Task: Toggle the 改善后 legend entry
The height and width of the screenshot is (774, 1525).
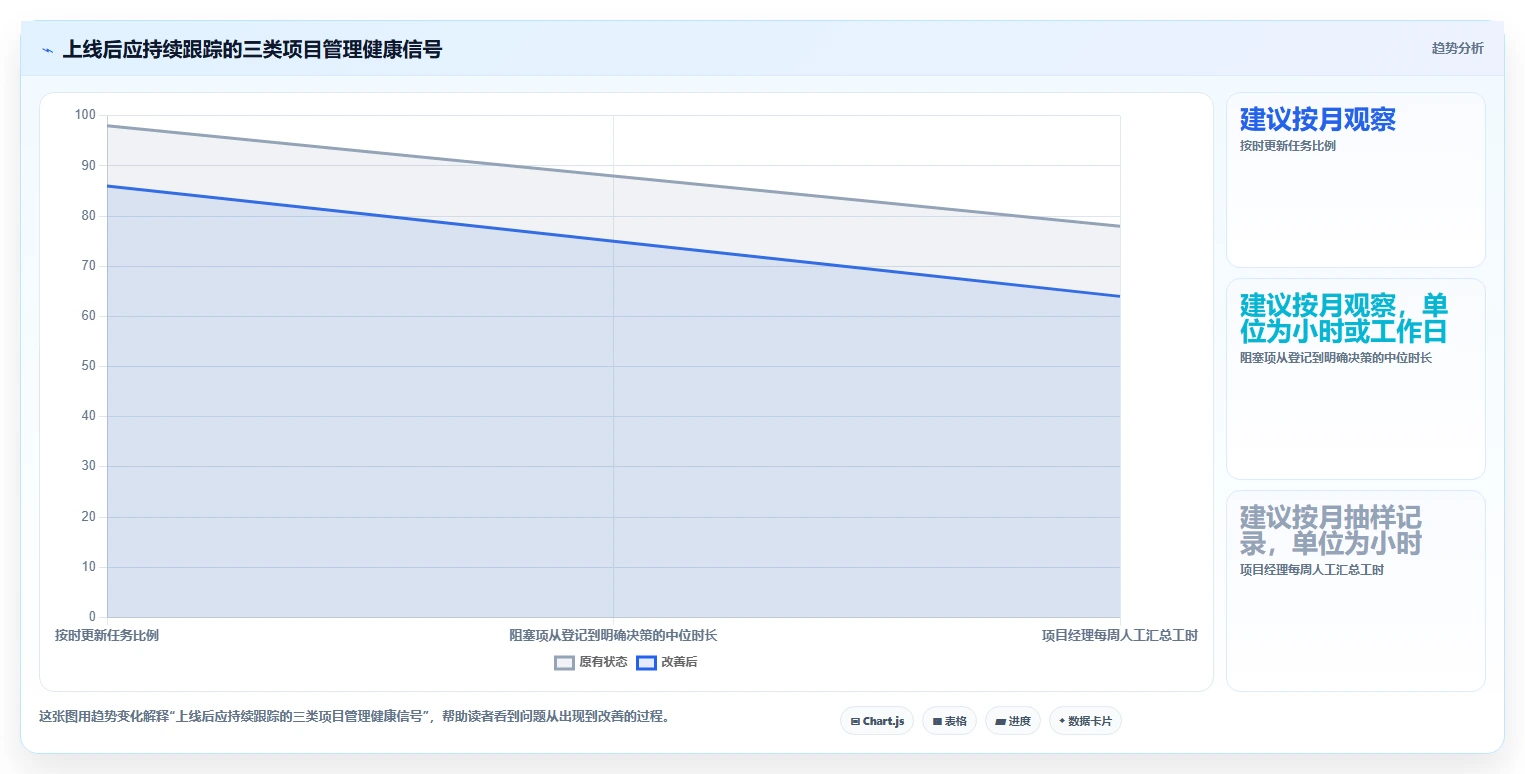Action: point(667,662)
